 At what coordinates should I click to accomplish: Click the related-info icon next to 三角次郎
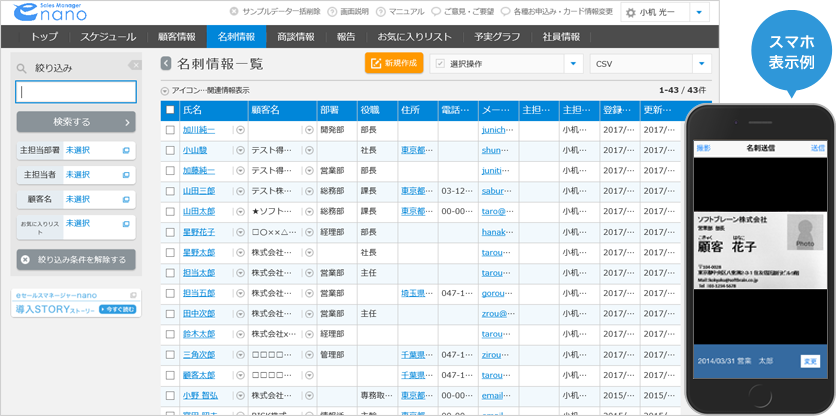(240, 355)
